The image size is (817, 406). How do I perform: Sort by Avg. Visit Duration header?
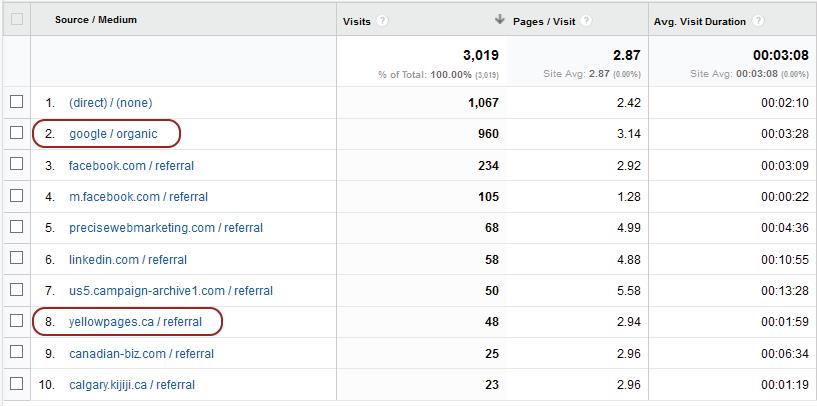(699, 20)
